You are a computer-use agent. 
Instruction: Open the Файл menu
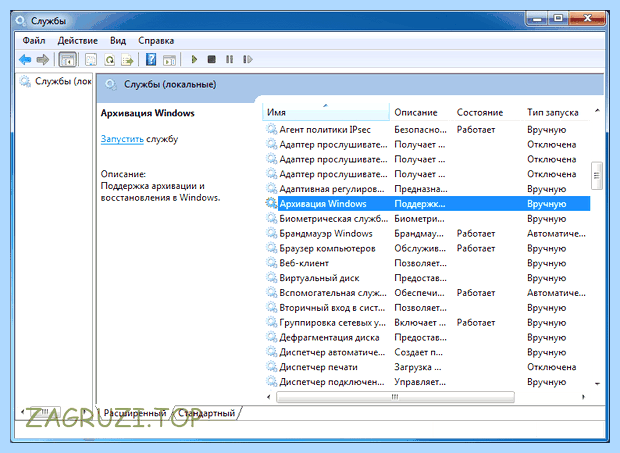click(34, 41)
